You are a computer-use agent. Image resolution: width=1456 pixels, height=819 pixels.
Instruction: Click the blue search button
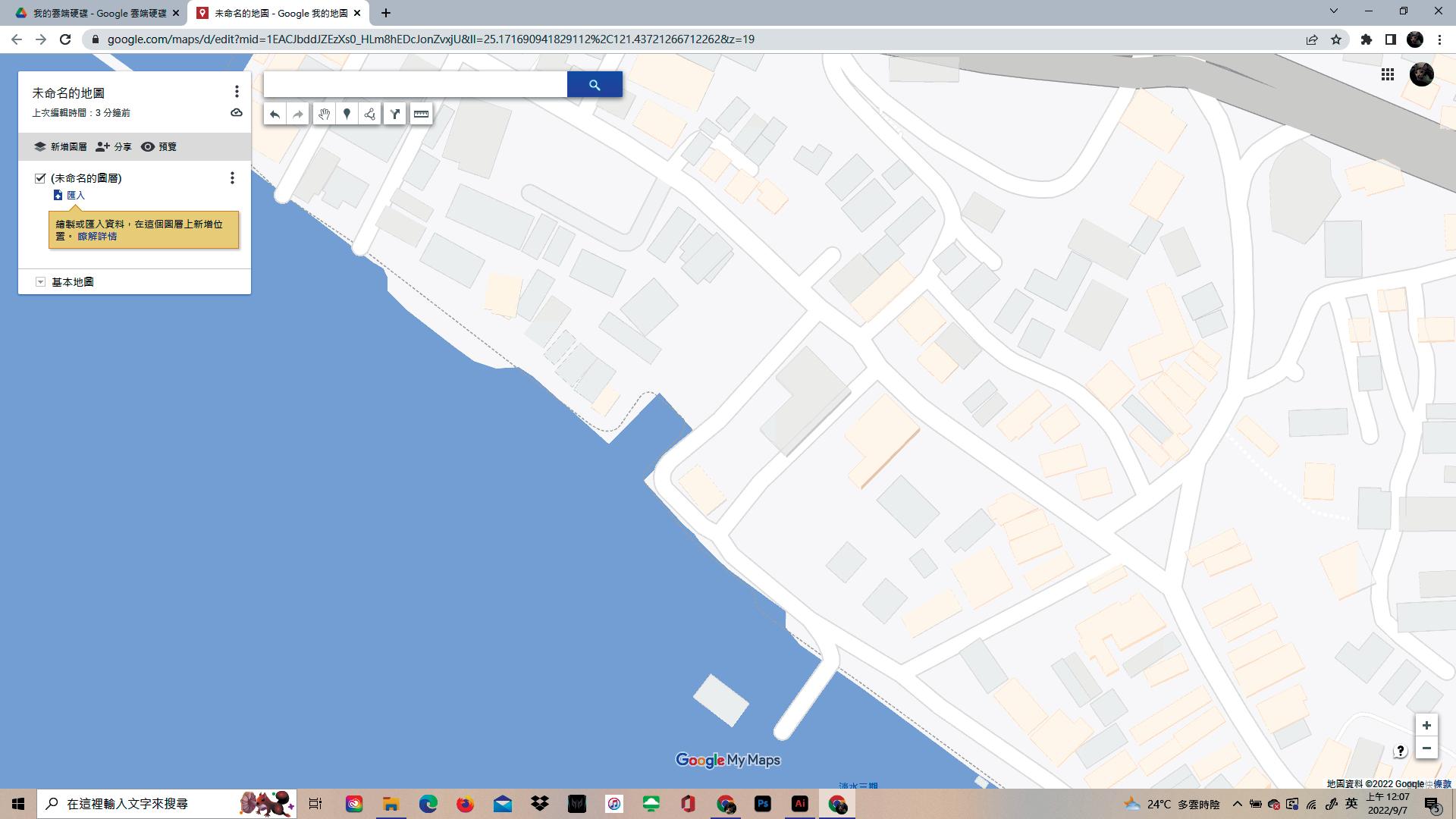[595, 85]
